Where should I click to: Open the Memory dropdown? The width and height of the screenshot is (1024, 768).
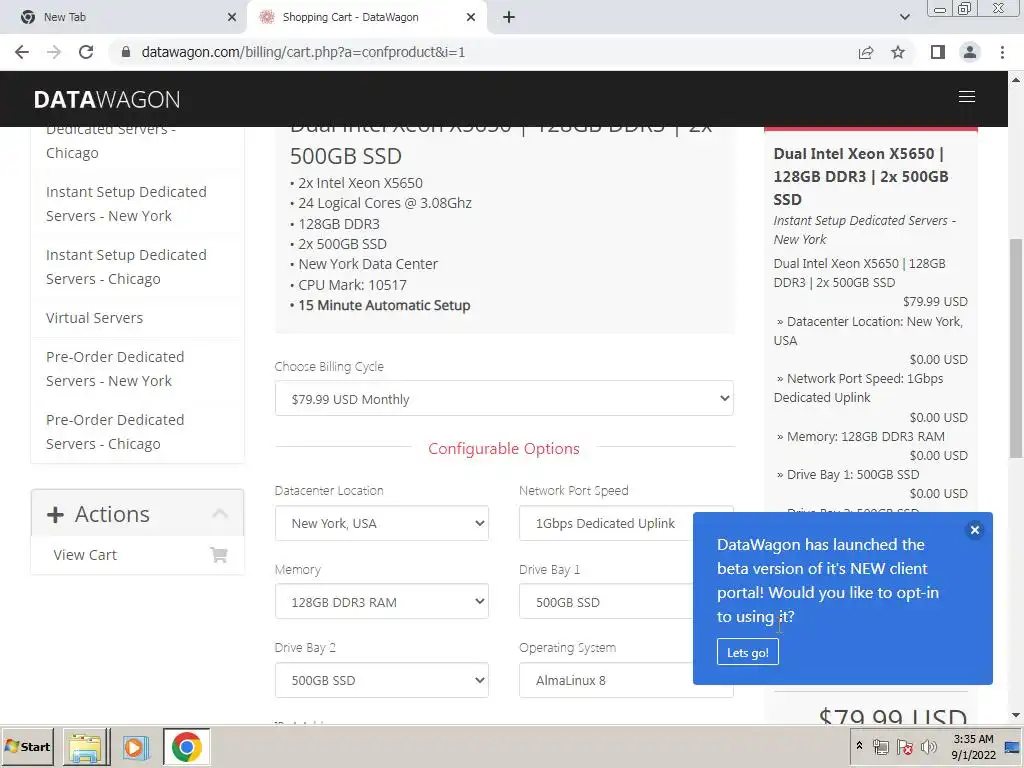click(381, 601)
